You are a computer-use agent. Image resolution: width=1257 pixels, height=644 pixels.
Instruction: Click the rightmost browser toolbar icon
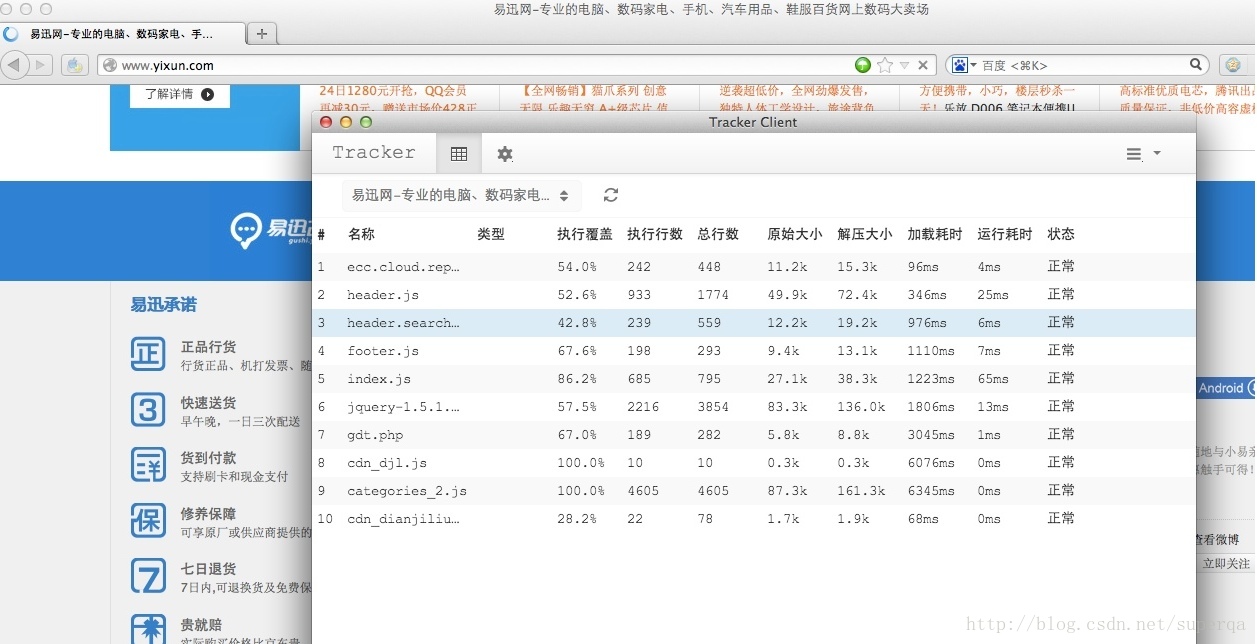click(1233, 65)
